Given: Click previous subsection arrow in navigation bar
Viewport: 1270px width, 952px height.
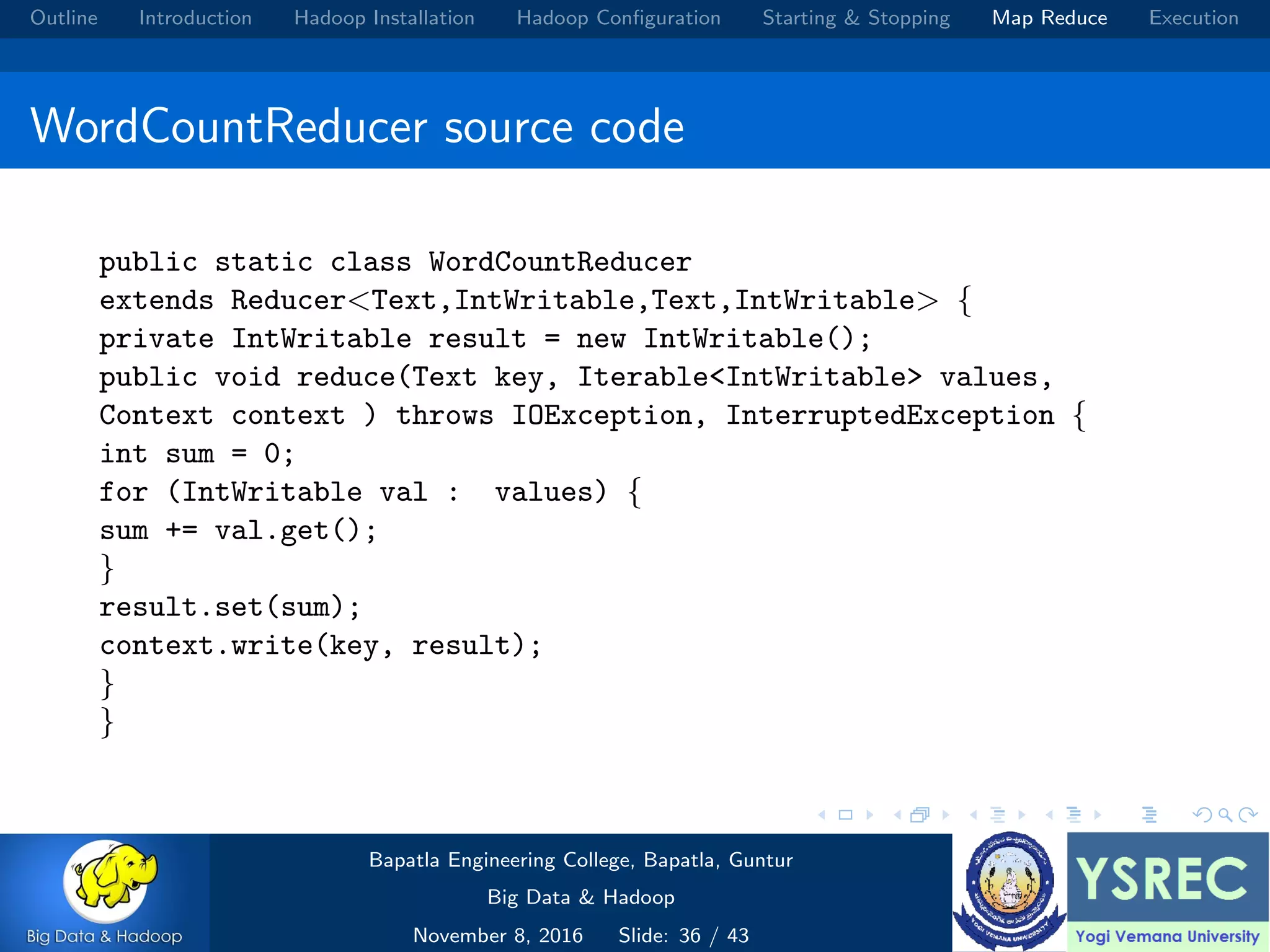Looking at the screenshot, I should [974, 815].
